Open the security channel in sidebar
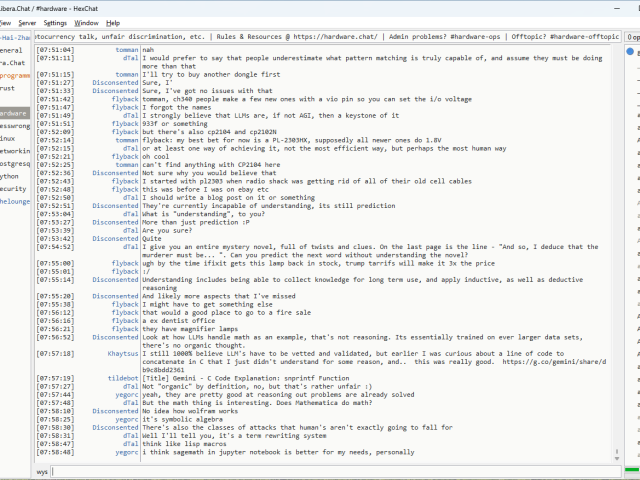The width and height of the screenshot is (640, 480). click(x=13, y=188)
